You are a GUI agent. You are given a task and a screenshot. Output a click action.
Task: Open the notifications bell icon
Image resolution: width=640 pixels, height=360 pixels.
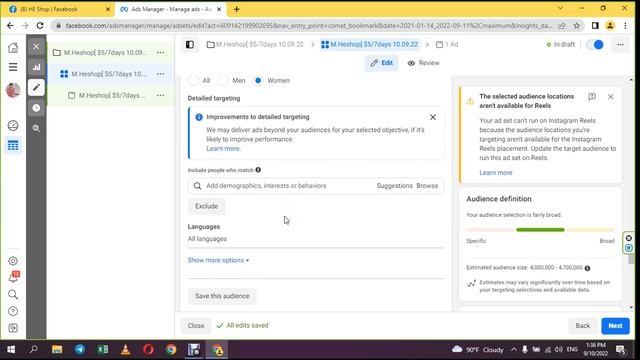13,277
